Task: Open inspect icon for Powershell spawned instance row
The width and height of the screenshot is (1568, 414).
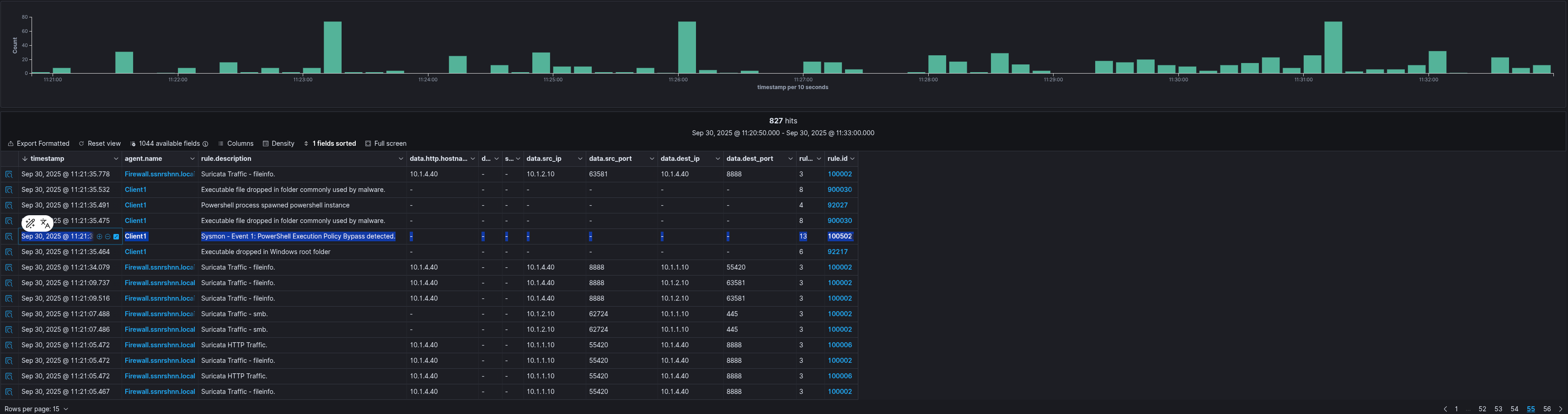Action: point(9,206)
